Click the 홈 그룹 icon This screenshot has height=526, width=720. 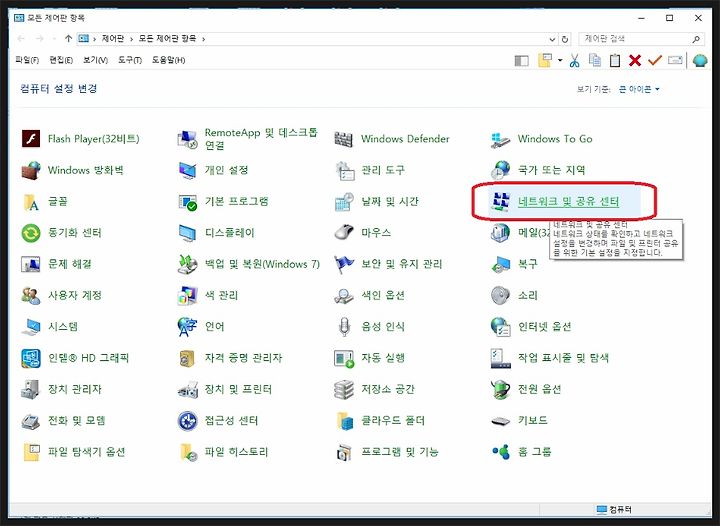pos(501,452)
